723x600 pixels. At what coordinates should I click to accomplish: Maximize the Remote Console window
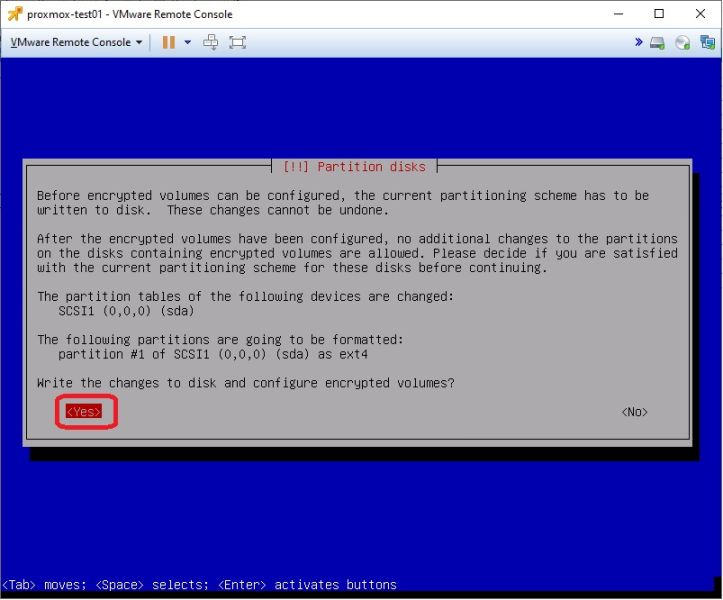coord(659,14)
